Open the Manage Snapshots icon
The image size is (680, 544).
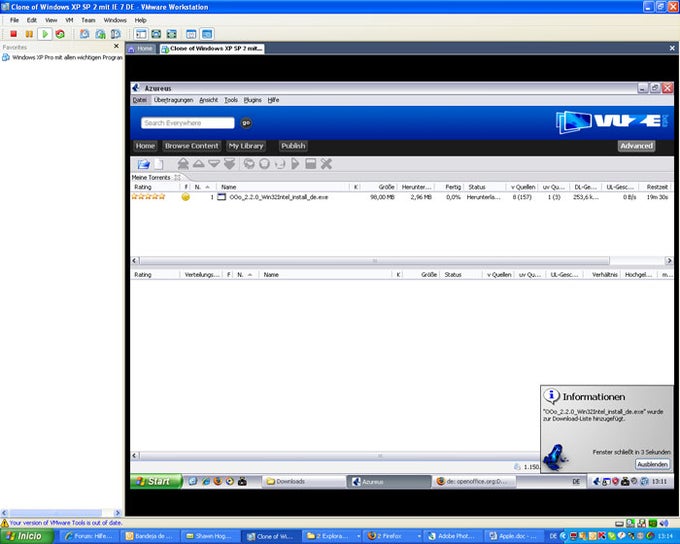pos(116,34)
